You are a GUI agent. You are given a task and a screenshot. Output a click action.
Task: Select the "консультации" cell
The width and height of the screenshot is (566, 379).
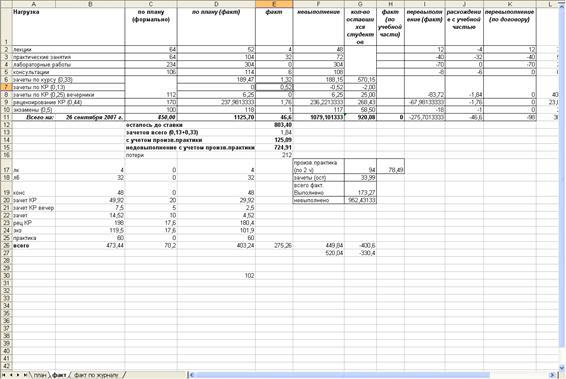[69, 72]
